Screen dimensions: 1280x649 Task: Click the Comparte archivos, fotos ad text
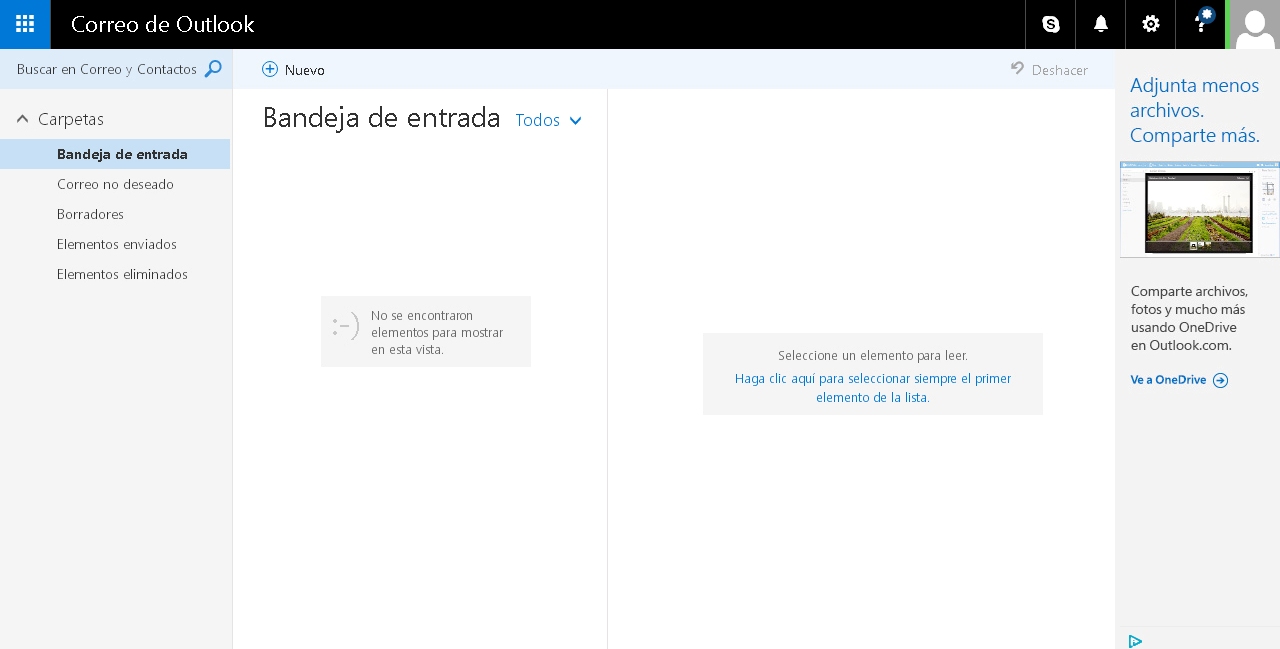click(1189, 318)
